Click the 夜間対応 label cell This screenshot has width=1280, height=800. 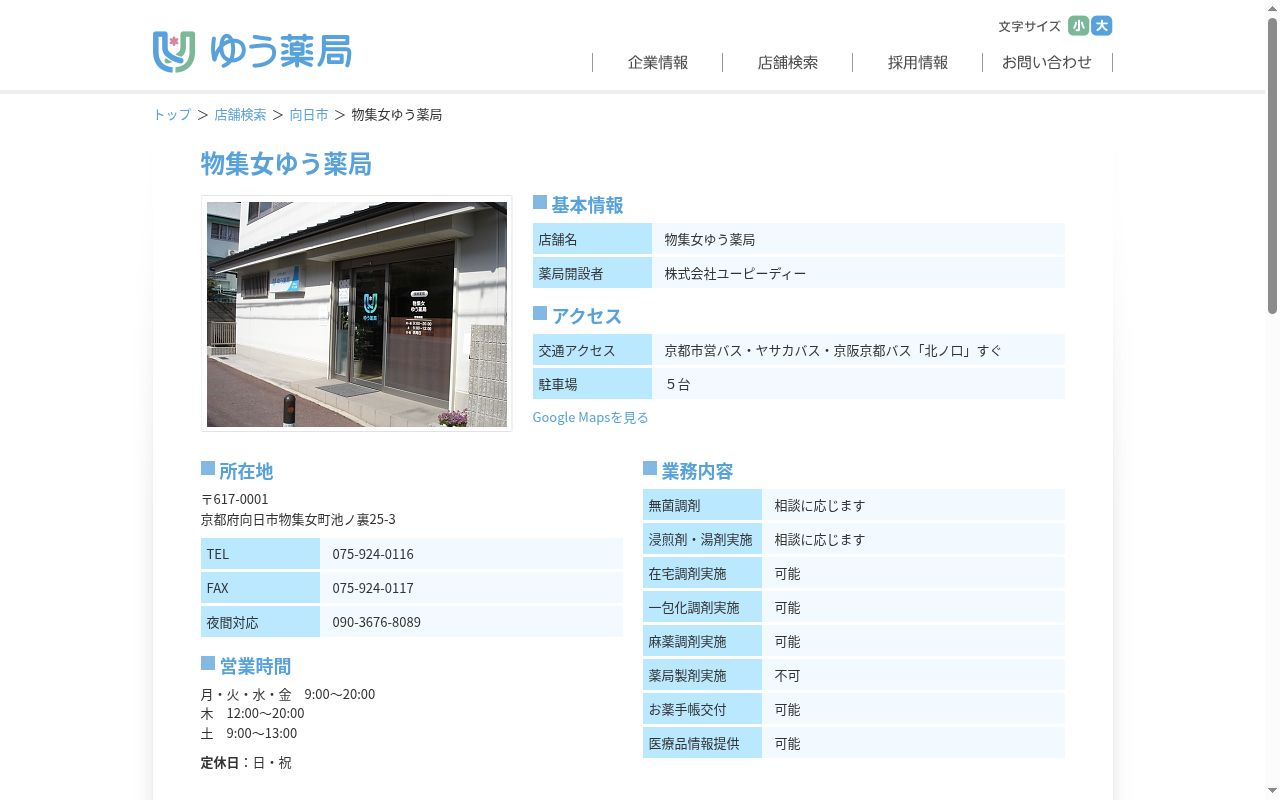[x=260, y=622]
